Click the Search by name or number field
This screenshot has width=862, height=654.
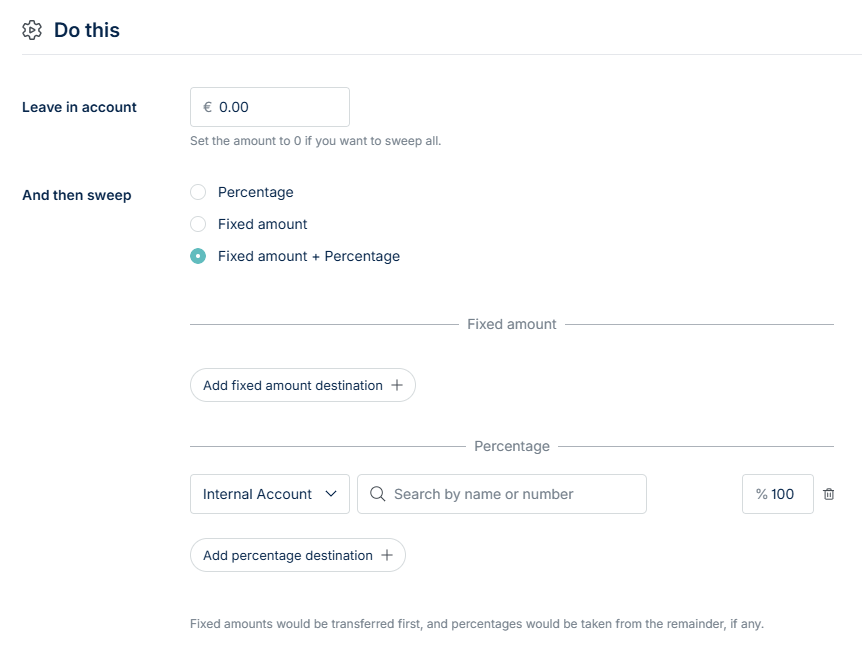[x=510, y=494]
